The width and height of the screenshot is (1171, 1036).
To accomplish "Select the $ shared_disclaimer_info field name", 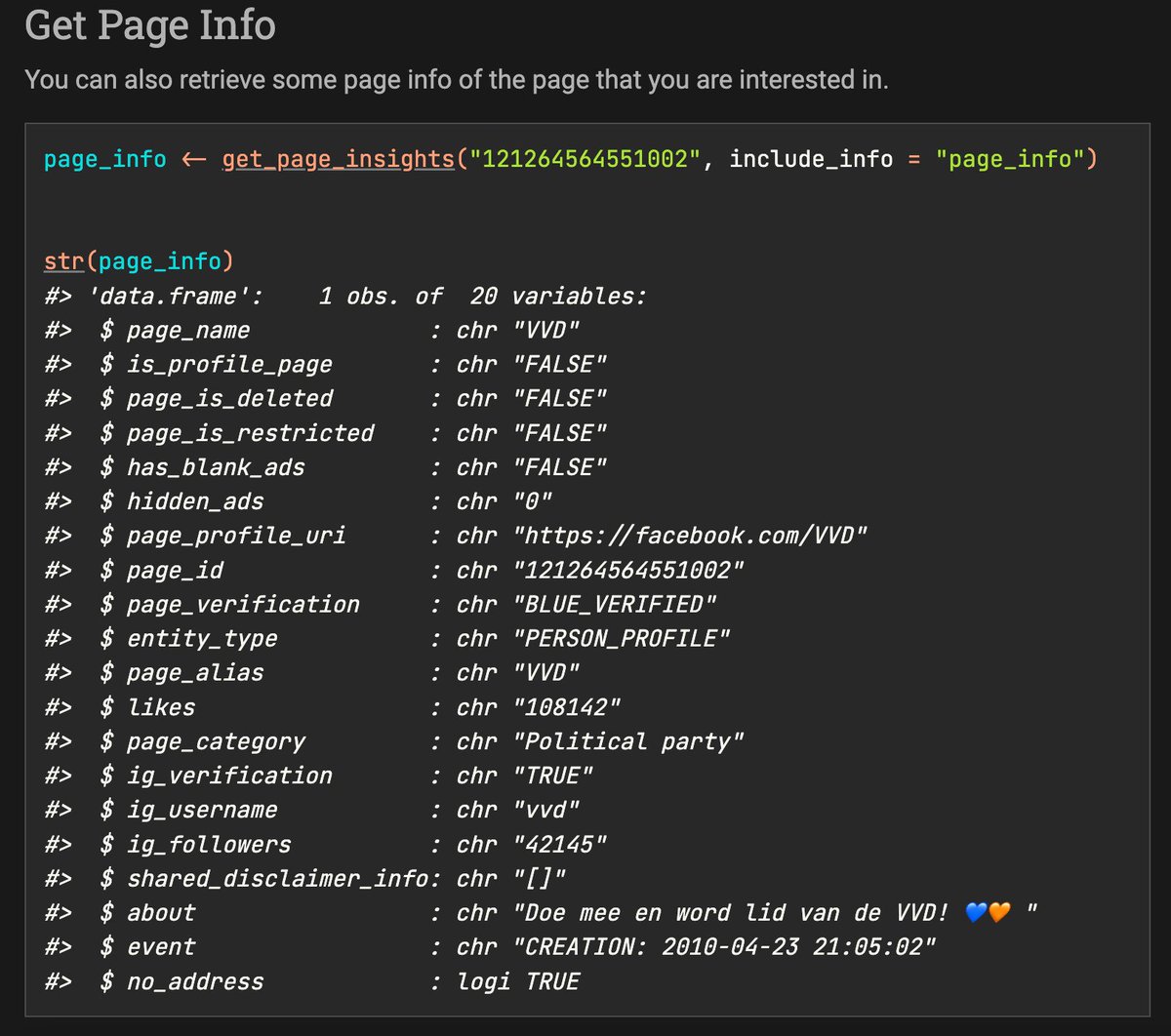I will [x=263, y=878].
